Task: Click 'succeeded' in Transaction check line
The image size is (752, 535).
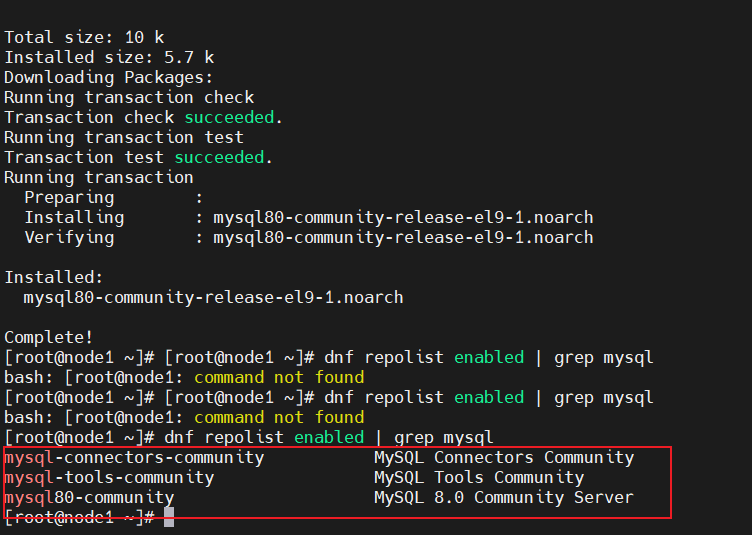Action: tap(229, 117)
